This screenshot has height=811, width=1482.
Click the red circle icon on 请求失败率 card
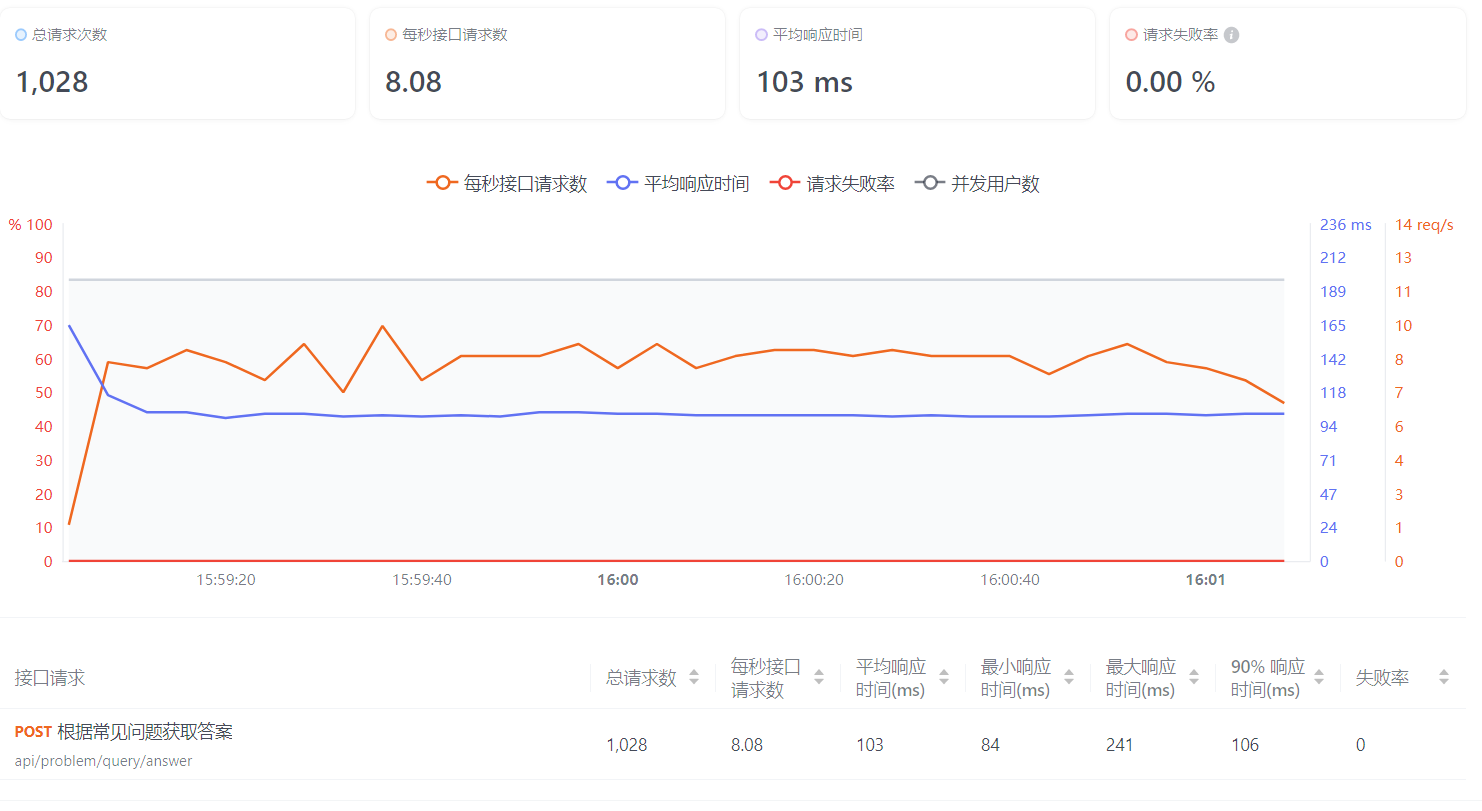pos(1131,35)
